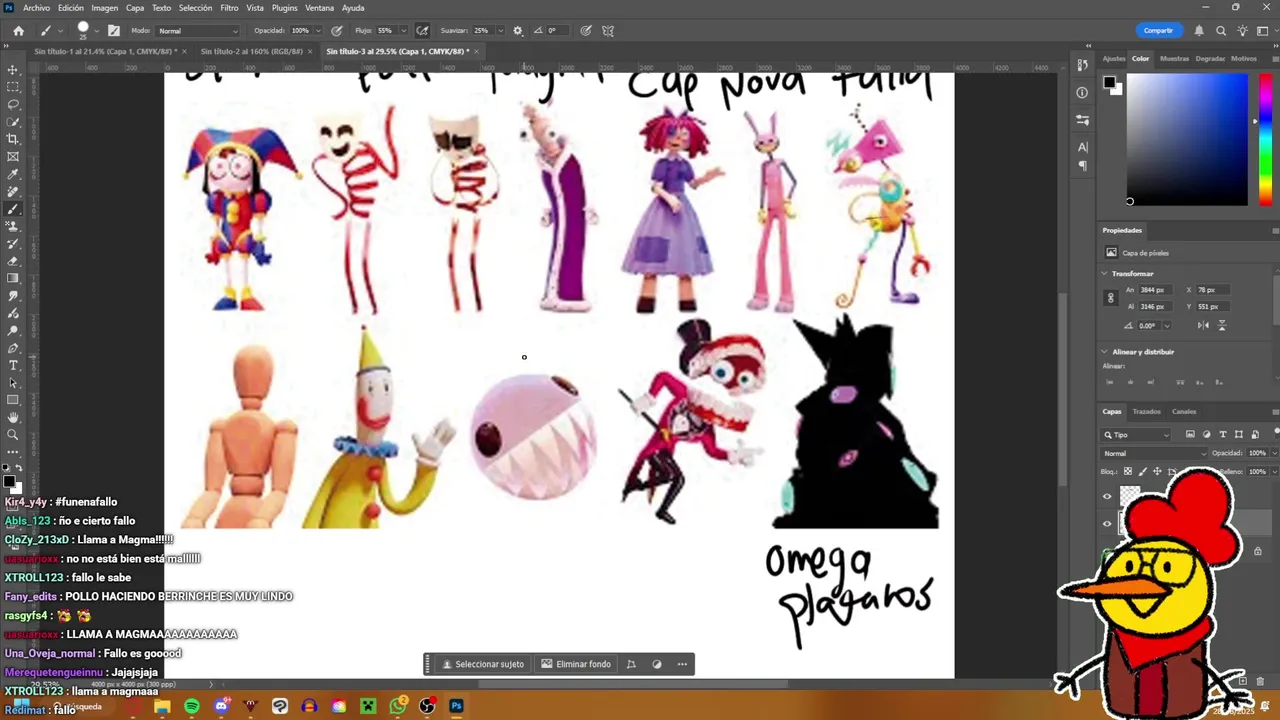1280x720 pixels.
Task: Select the Eyedropper tool
Action: coord(13,174)
